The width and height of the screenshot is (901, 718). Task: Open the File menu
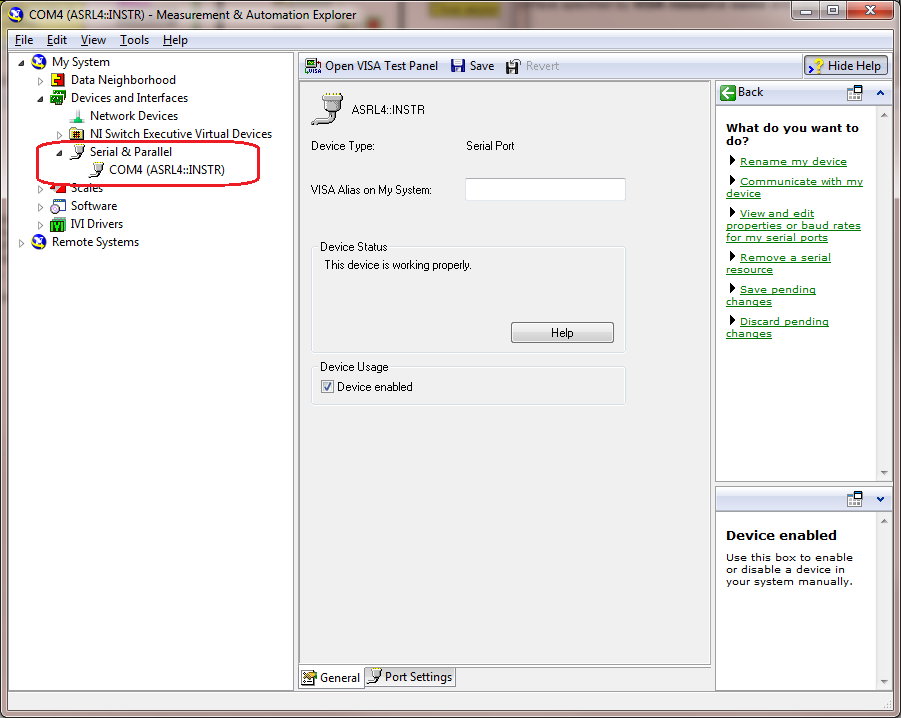pyautogui.click(x=24, y=40)
